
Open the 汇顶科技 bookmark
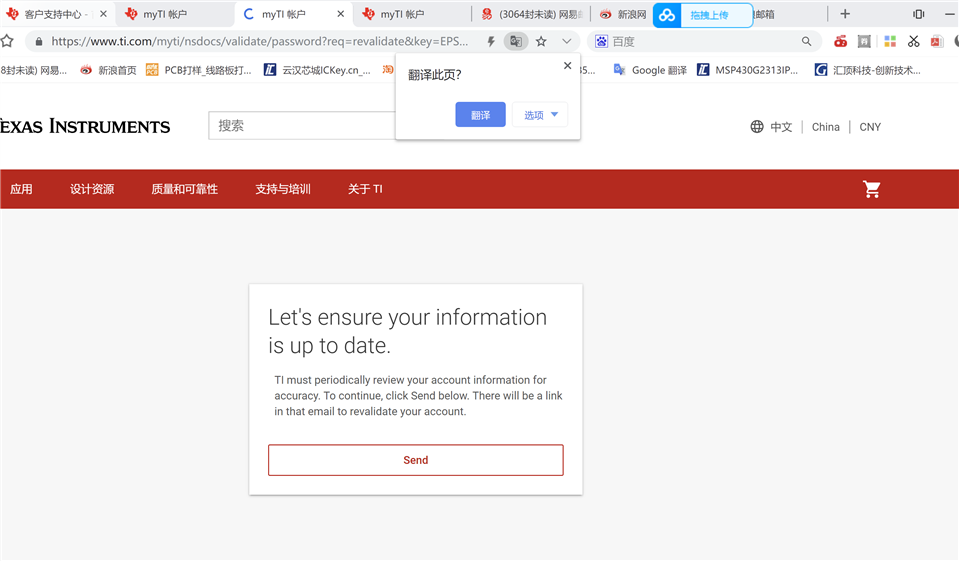click(867, 70)
